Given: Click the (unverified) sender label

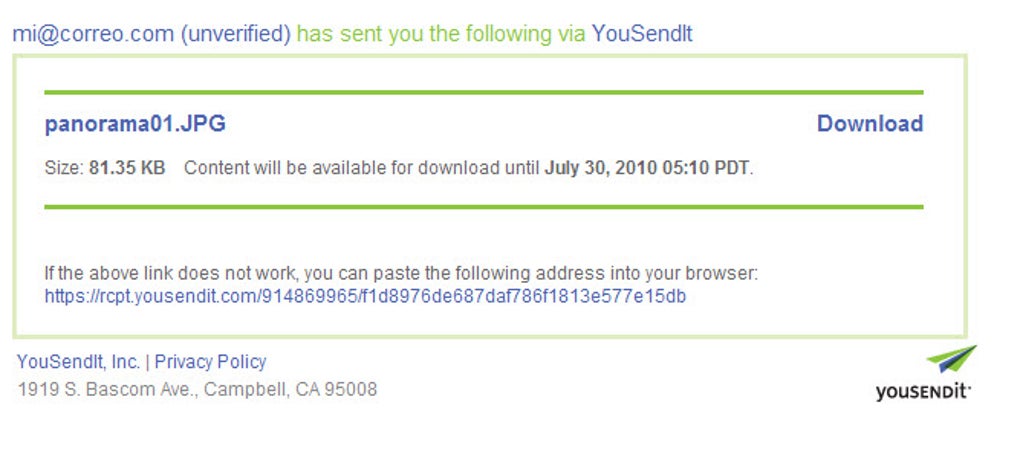Looking at the screenshot, I should 235,34.
